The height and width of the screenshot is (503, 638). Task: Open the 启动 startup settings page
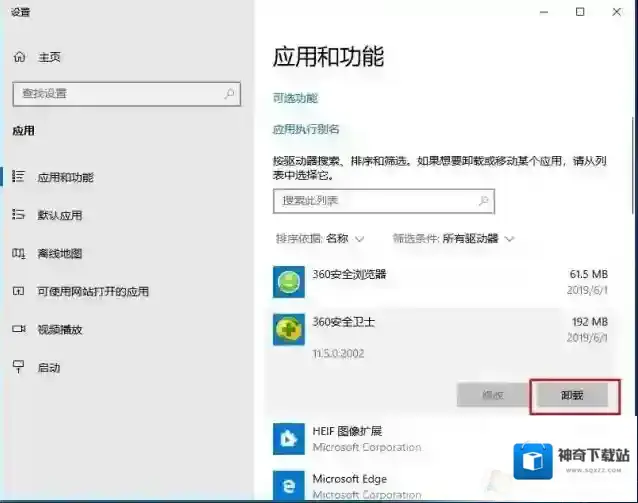click(48, 367)
